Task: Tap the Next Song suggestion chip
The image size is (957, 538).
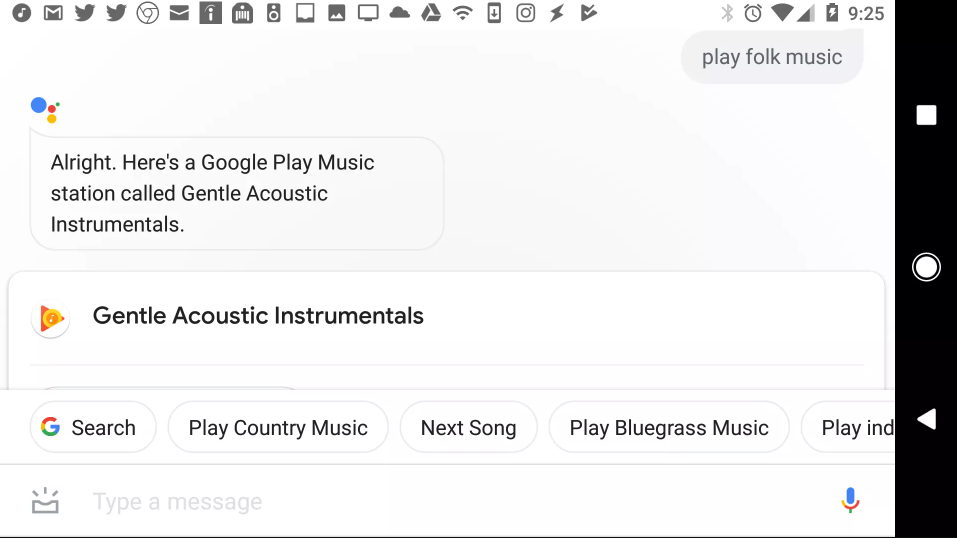Action: coord(468,427)
